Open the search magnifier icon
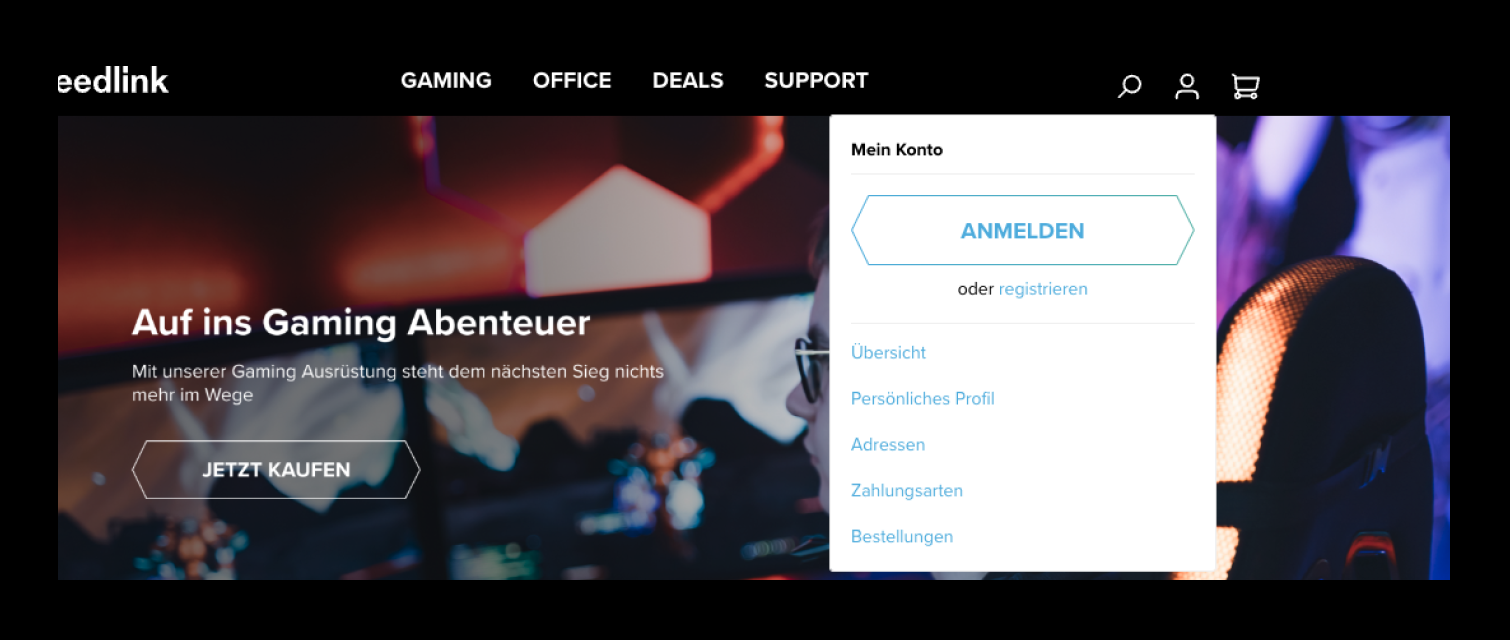Screen dimensions: 1510x640 [1129, 87]
